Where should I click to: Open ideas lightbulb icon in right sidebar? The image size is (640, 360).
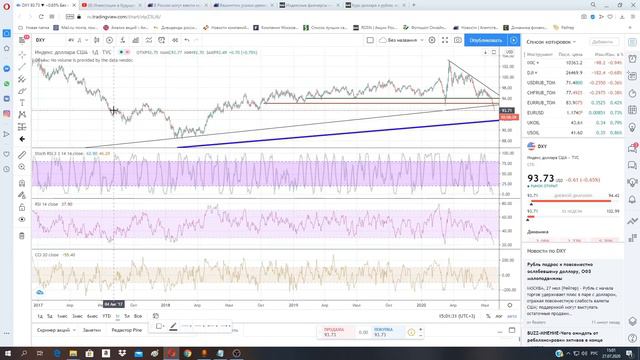[x=632, y=127]
